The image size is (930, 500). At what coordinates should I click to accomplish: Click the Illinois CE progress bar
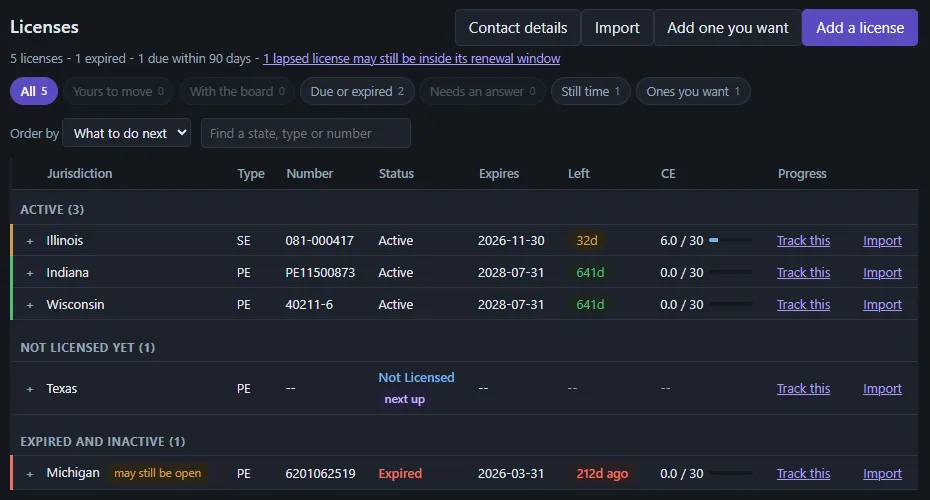pyautogui.click(x=731, y=240)
